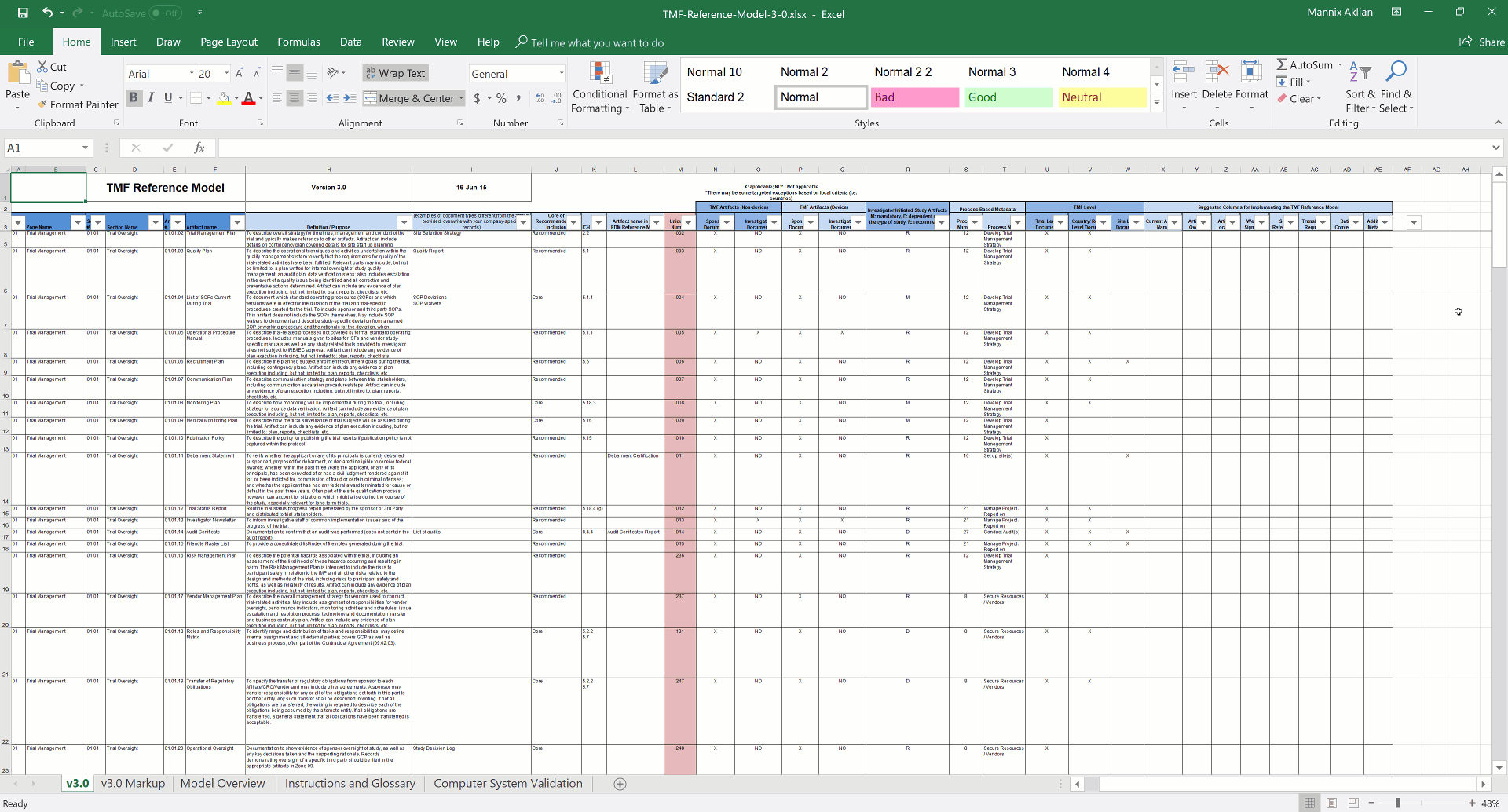This screenshot has width=1508, height=812.
Task: Open Find & Select magnifier menu
Action: pos(1396,86)
